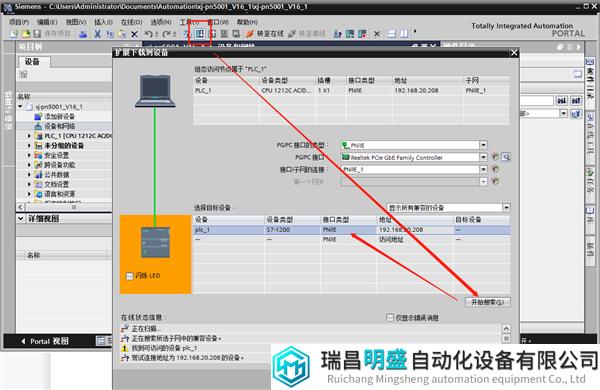The image size is (600, 390).
Task: Click the undo arrow icon in toolbar
Action: pos(148,34)
